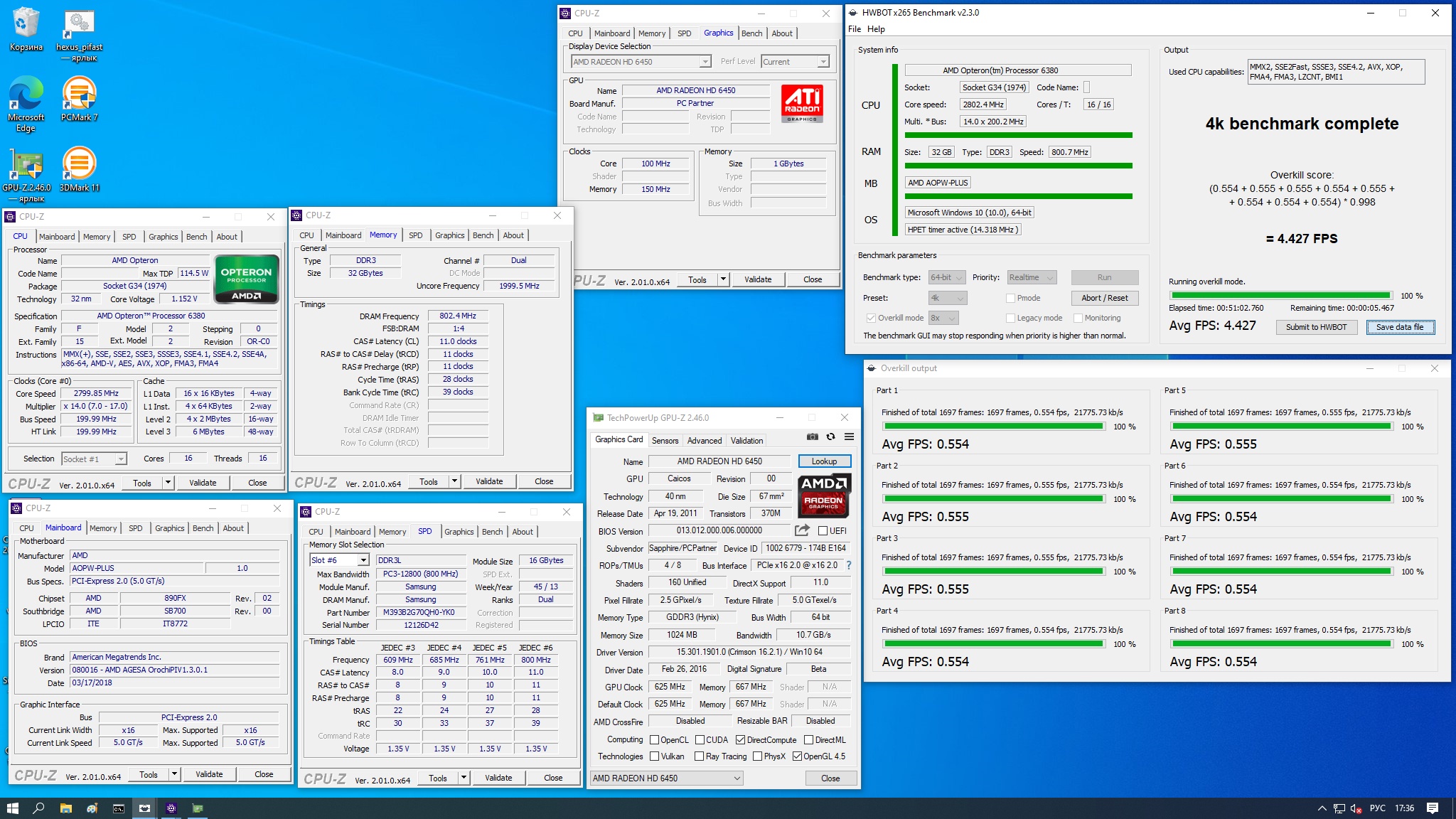The image size is (1456, 819).
Task: Open the Slot #6 memory slot dropdown
Action: (x=338, y=560)
